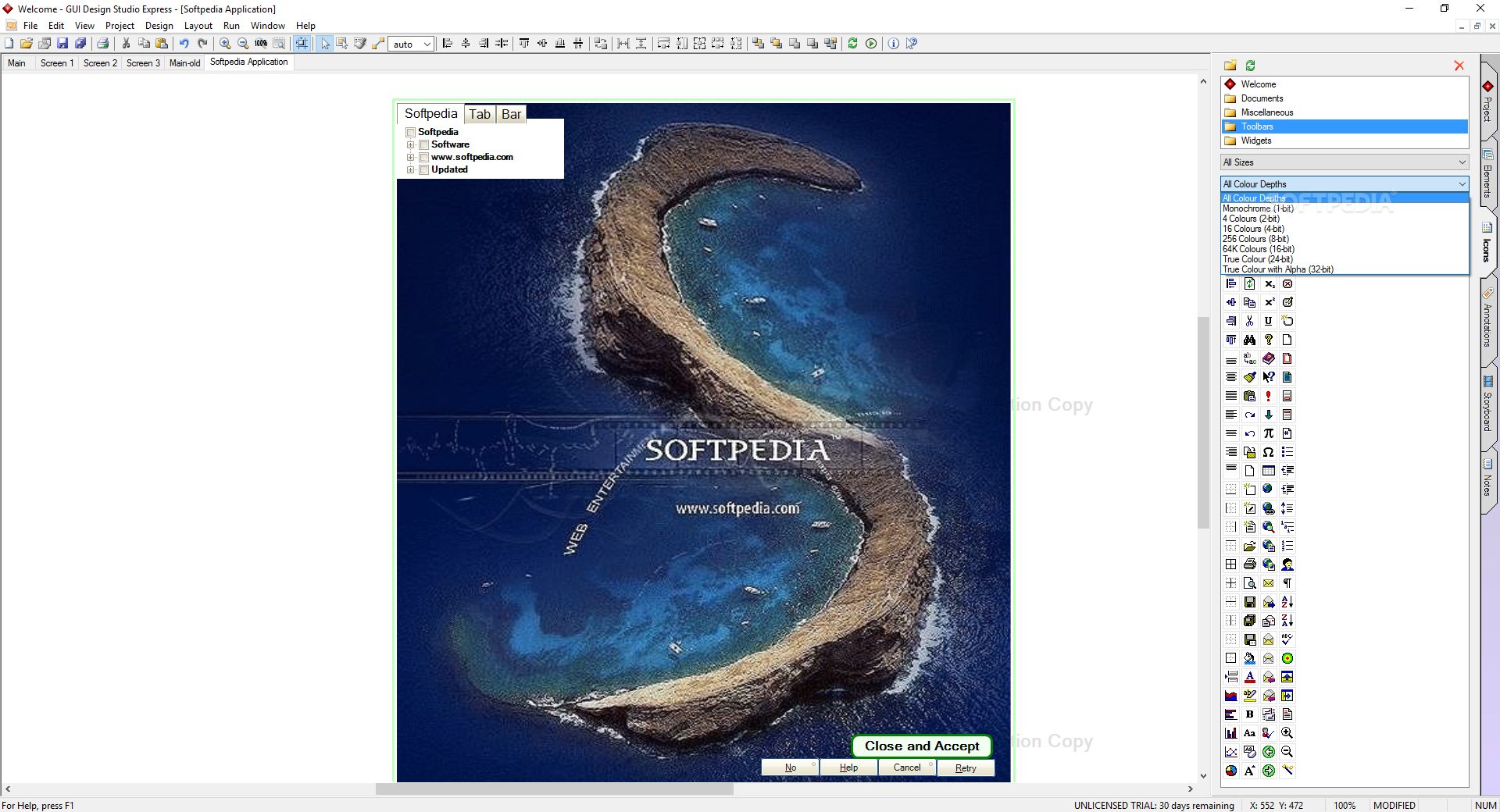Viewport: 1500px width, 812px height.
Task: Collapse the All Colour Depths dropdown arrow
Action: (1462, 184)
